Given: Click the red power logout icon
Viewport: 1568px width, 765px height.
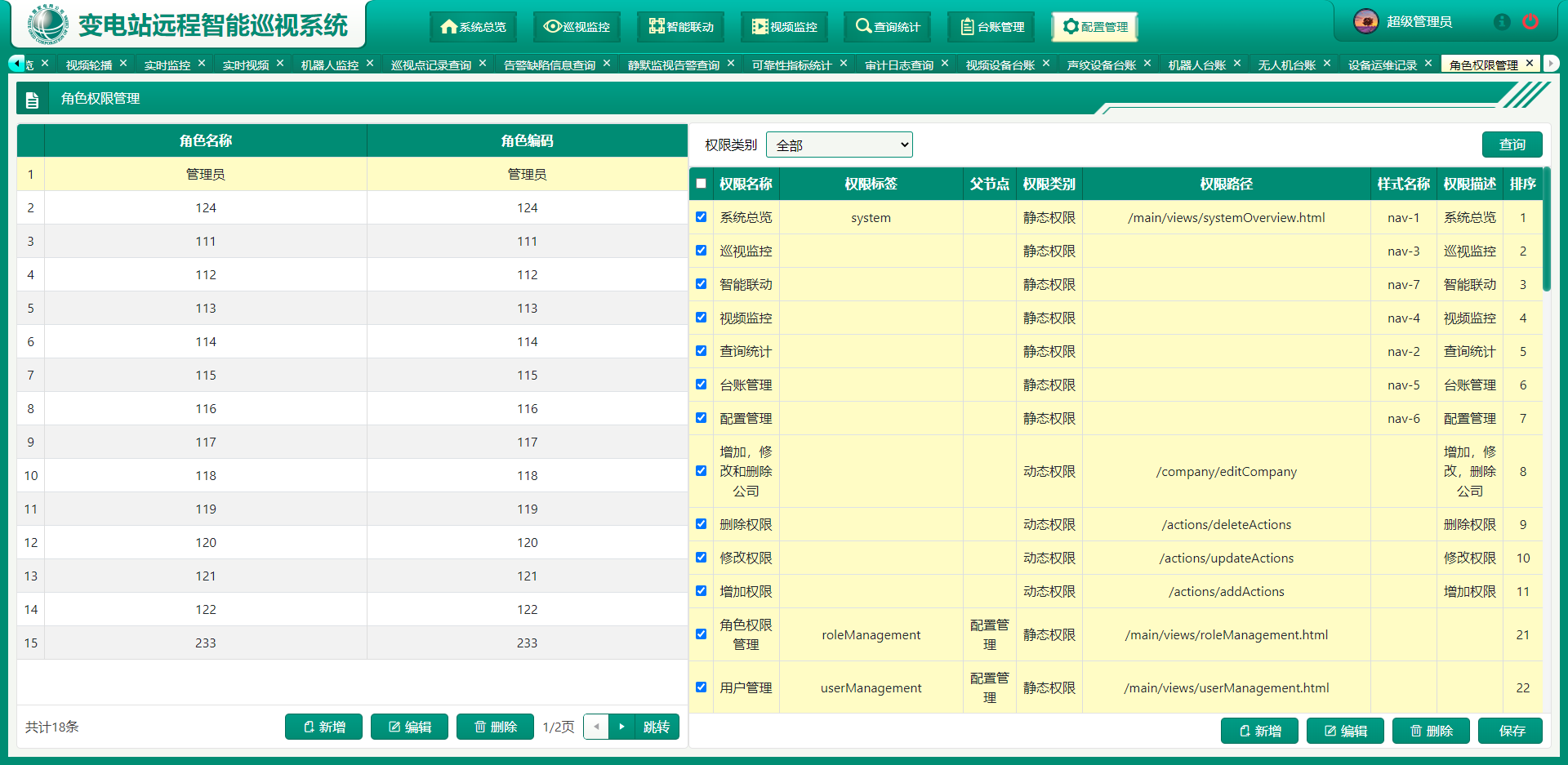Looking at the screenshot, I should (x=1530, y=22).
